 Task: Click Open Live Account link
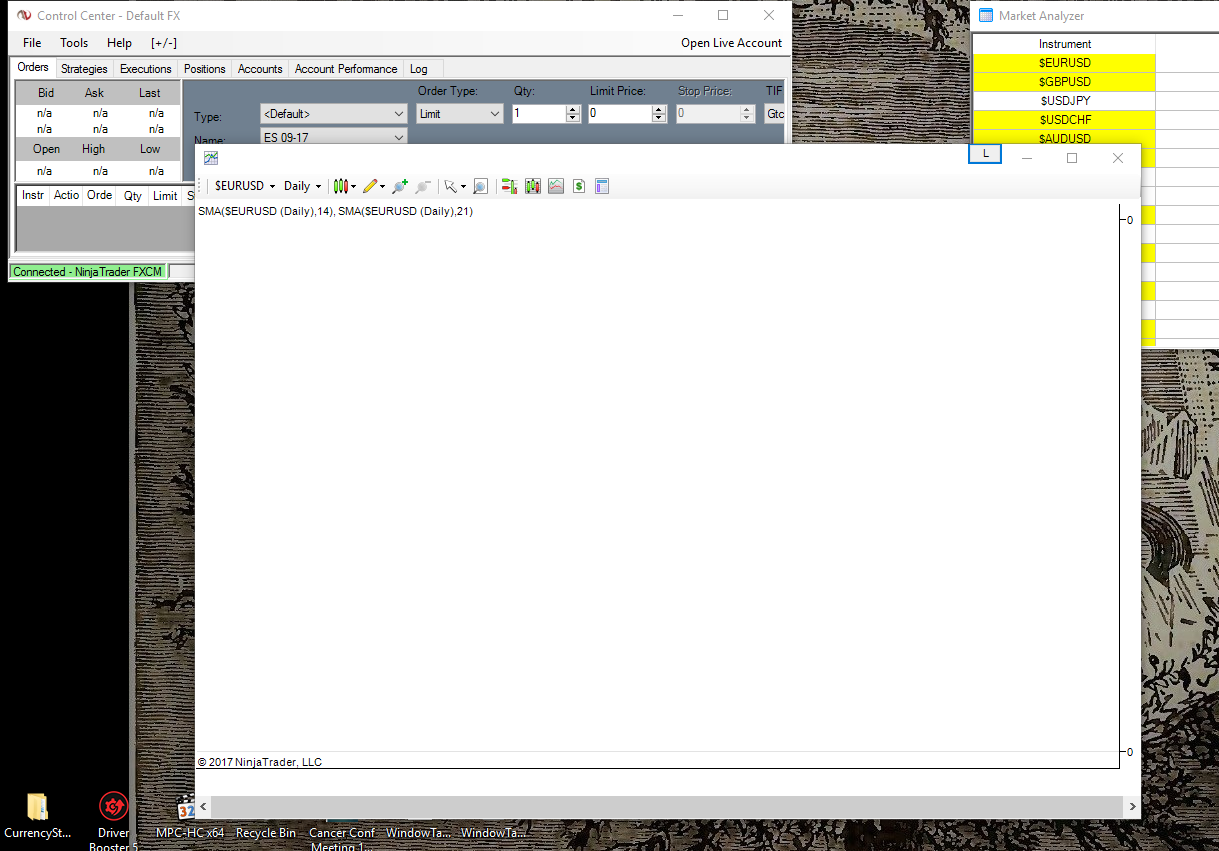pyautogui.click(x=732, y=43)
